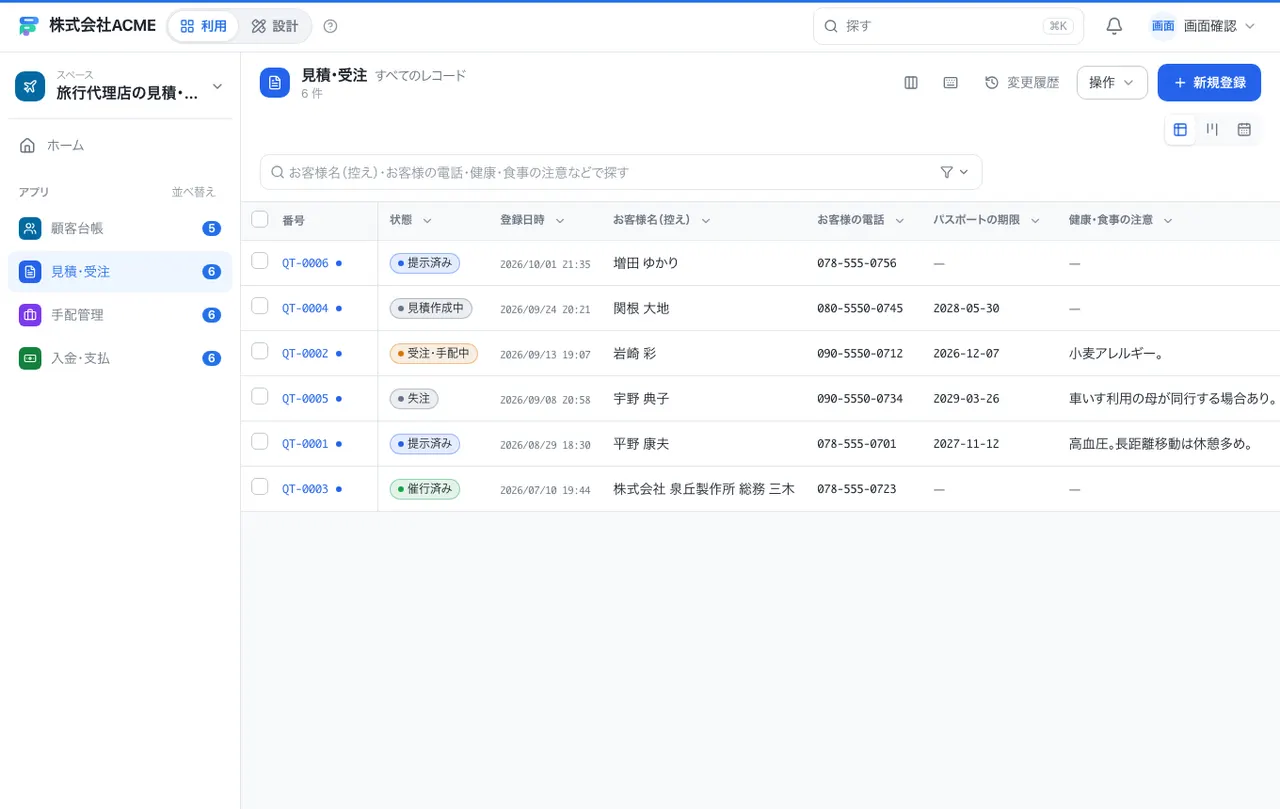Click the column layout icon beside 変更履歴
1280x809 pixels.
tap(911, 83)
